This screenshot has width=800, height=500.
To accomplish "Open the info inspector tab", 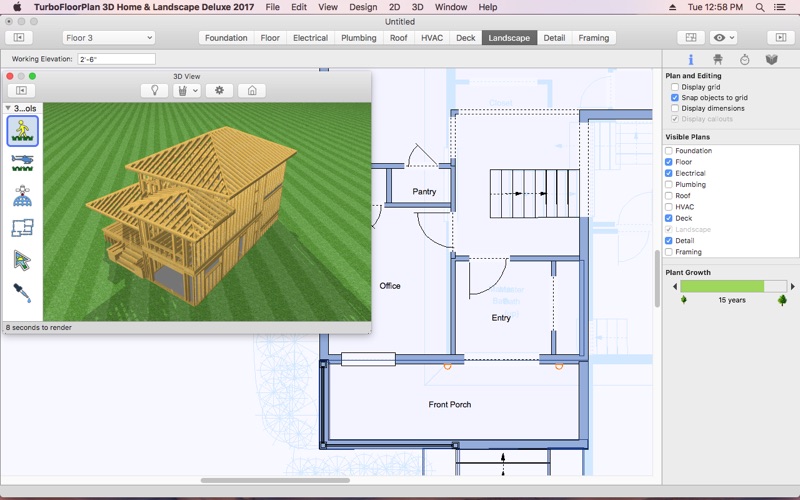I will click(x=691, y=59).
